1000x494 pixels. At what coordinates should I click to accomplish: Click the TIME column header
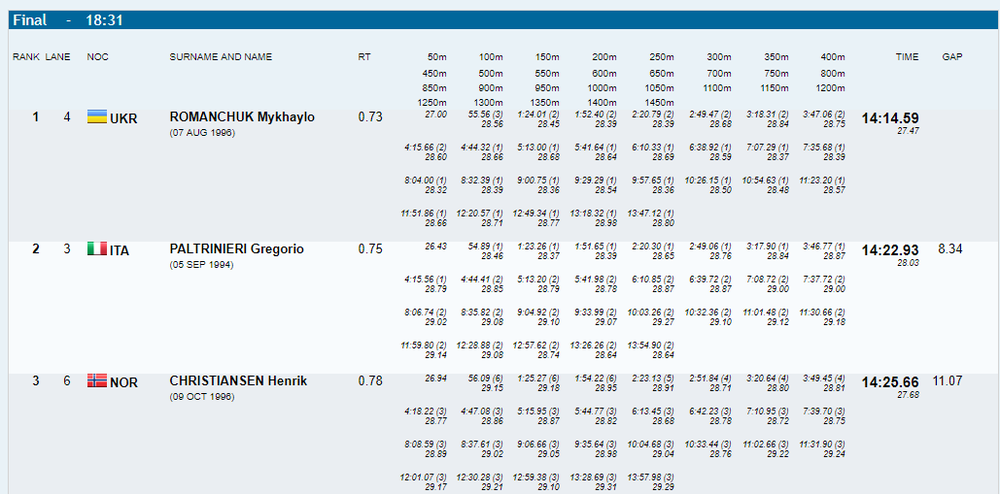906,57
